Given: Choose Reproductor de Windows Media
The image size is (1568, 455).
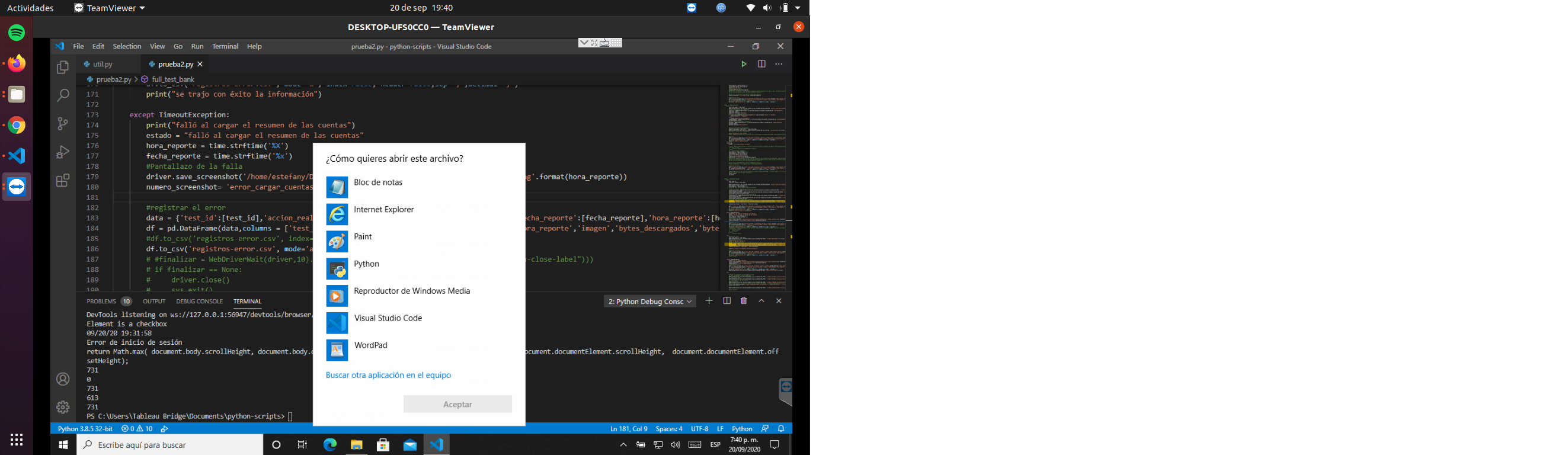Looking at the screenshot, I should (419, 296).
